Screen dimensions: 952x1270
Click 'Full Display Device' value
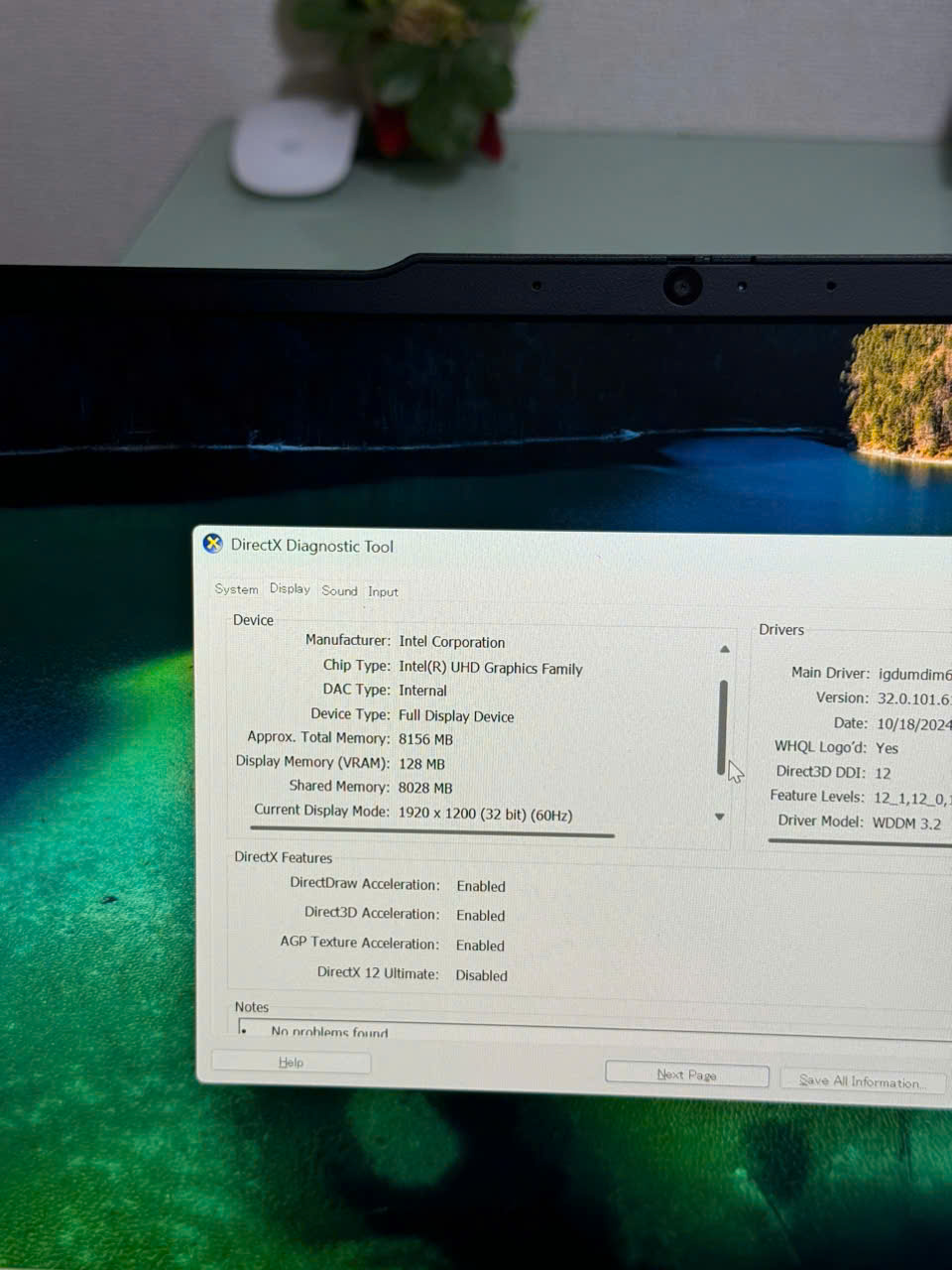pyautogui.click(x=456, y=716)
